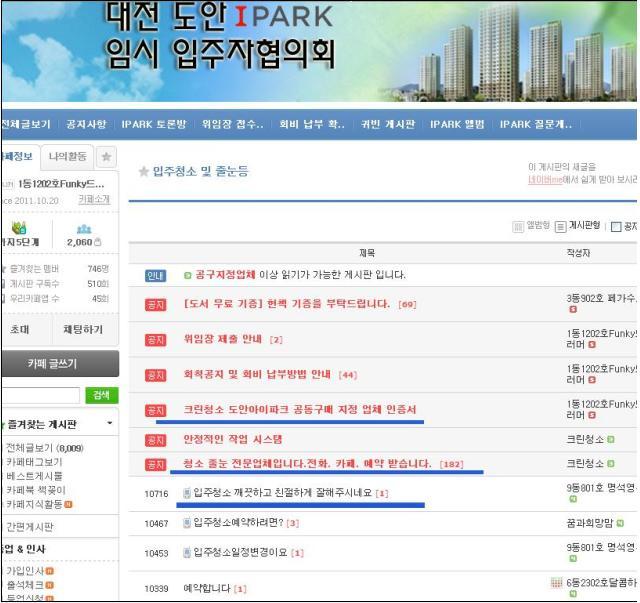Open the IPARK 질문게.. menu tab
640x603 pixels.
(536, 124)
